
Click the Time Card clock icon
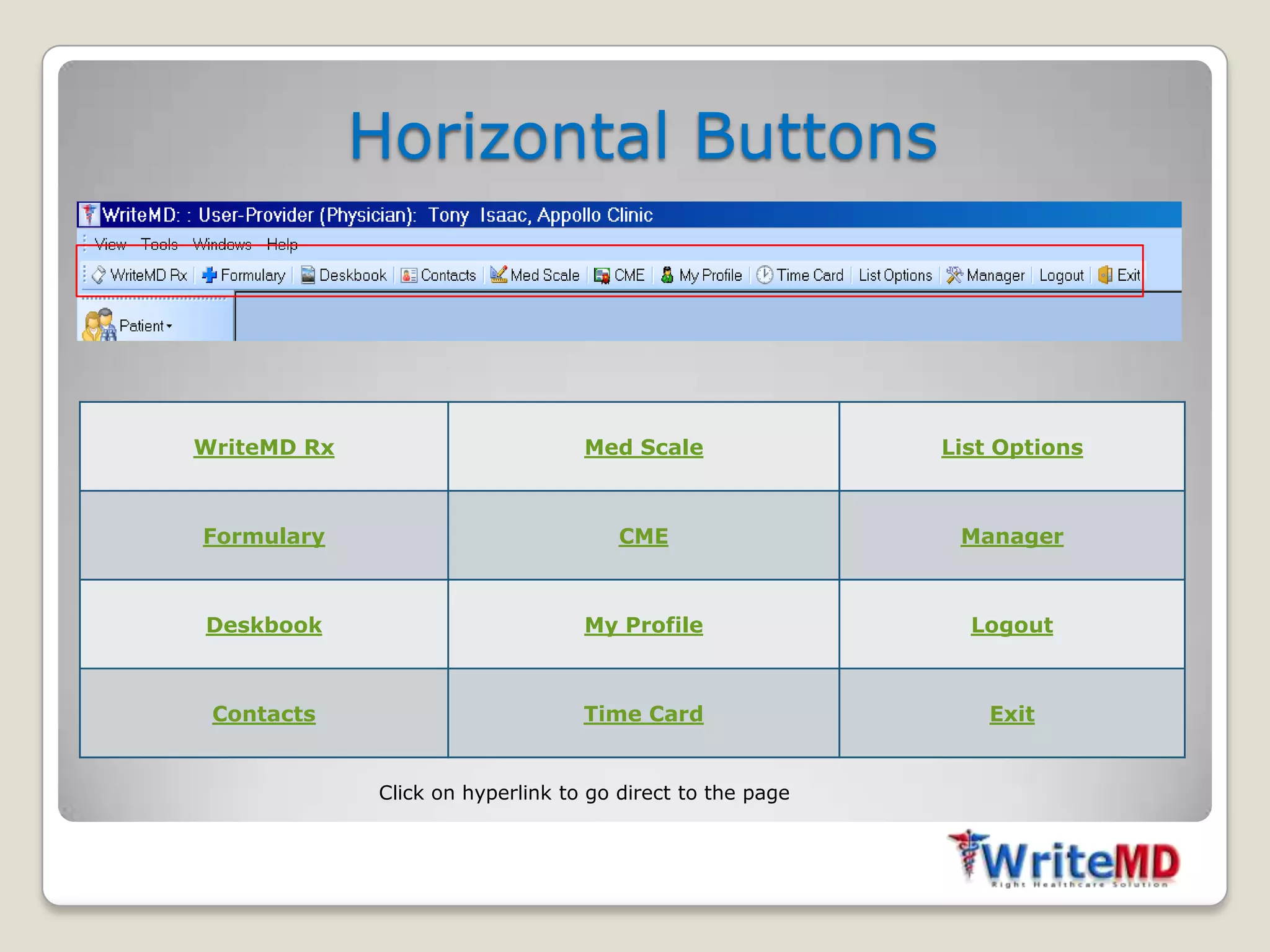point(765,275)
